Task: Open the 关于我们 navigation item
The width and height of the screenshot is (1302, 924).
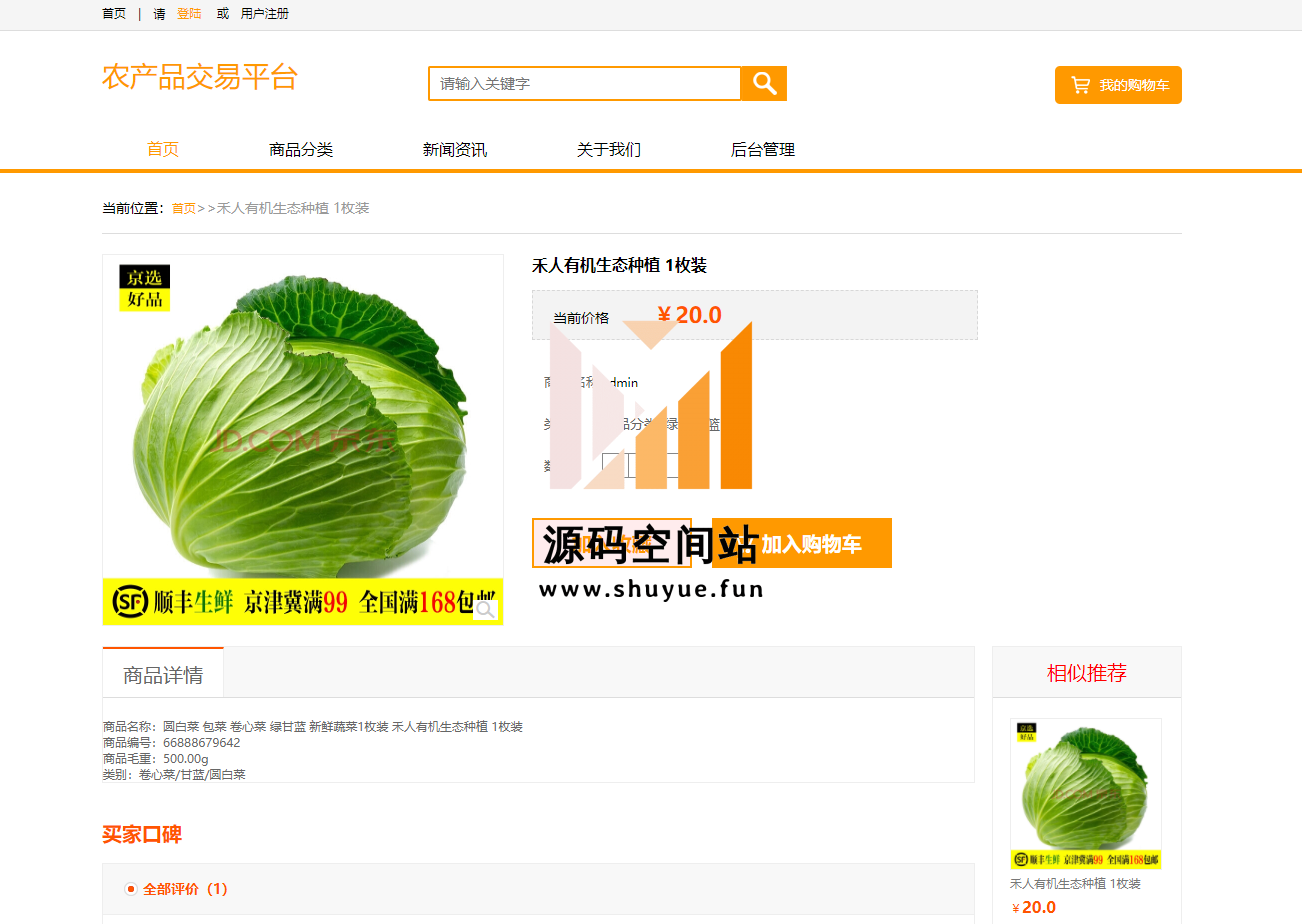Action: click(x=609, y=150)
